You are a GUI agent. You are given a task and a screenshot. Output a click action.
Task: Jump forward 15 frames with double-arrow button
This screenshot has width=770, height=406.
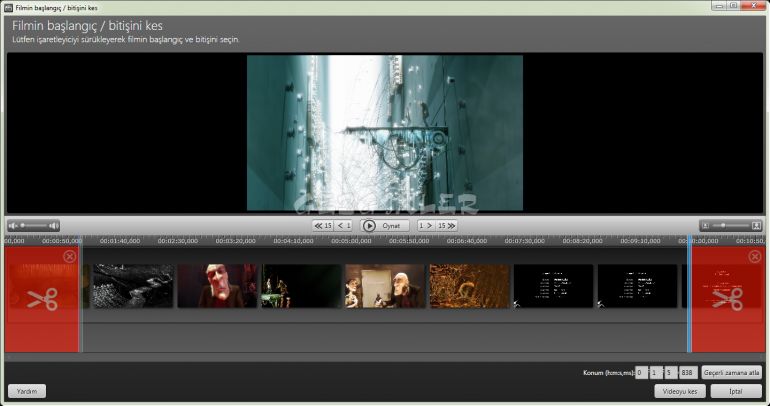pyautogui.click(x=446, y=226)
